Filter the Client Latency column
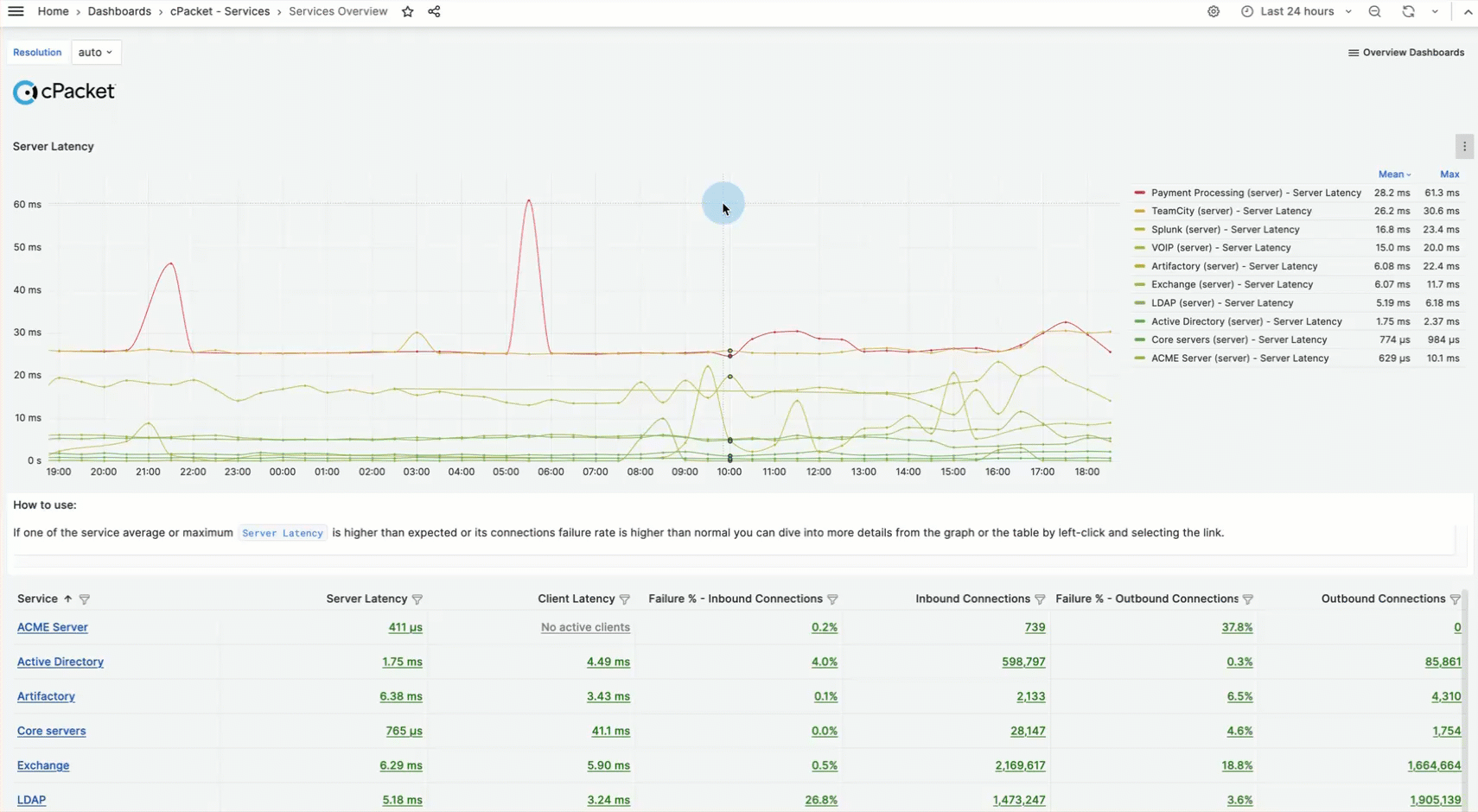The width and height of the screenshot is (1478, 812). tap(625, 599)
